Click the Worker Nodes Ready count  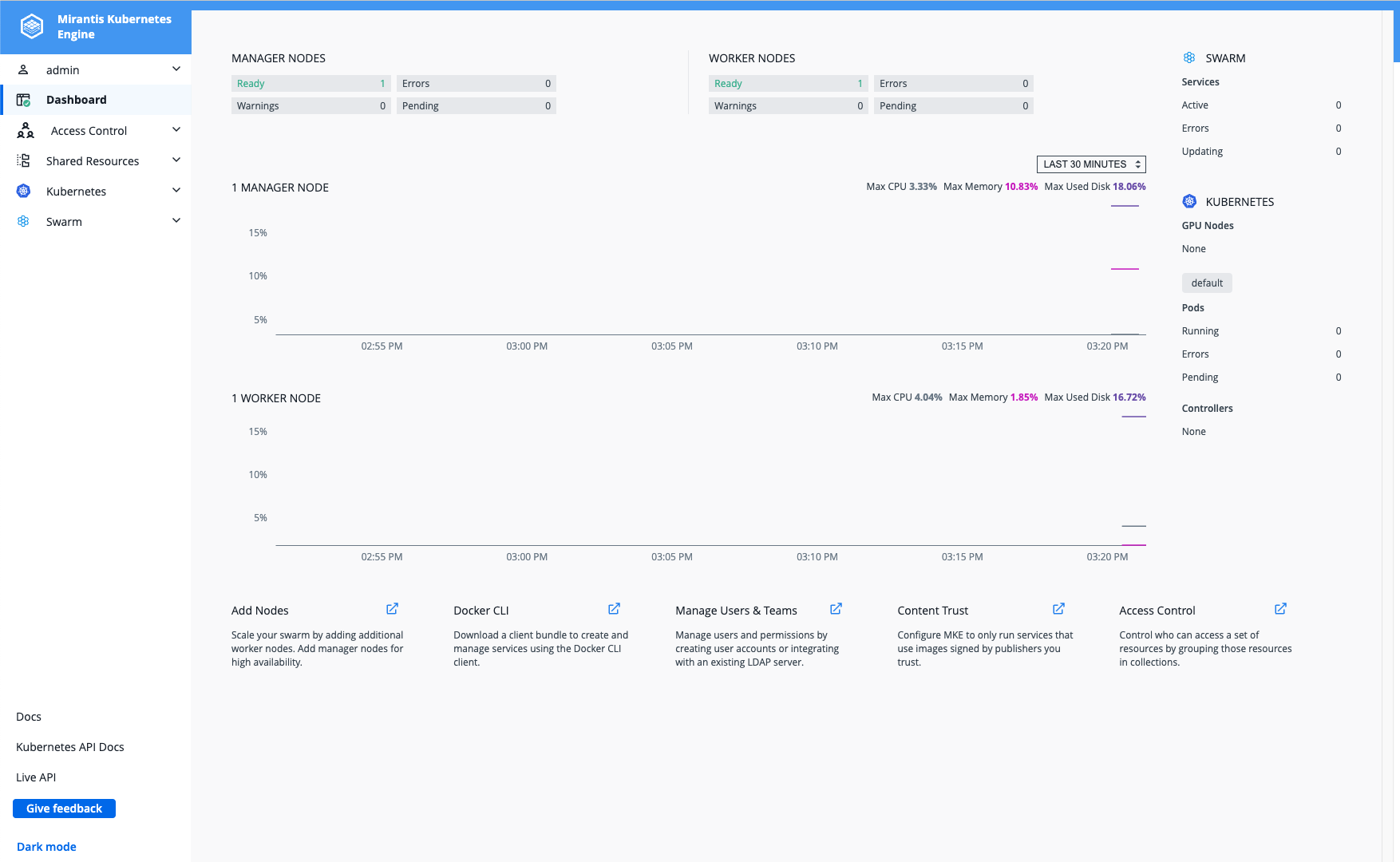click(788, 84)
